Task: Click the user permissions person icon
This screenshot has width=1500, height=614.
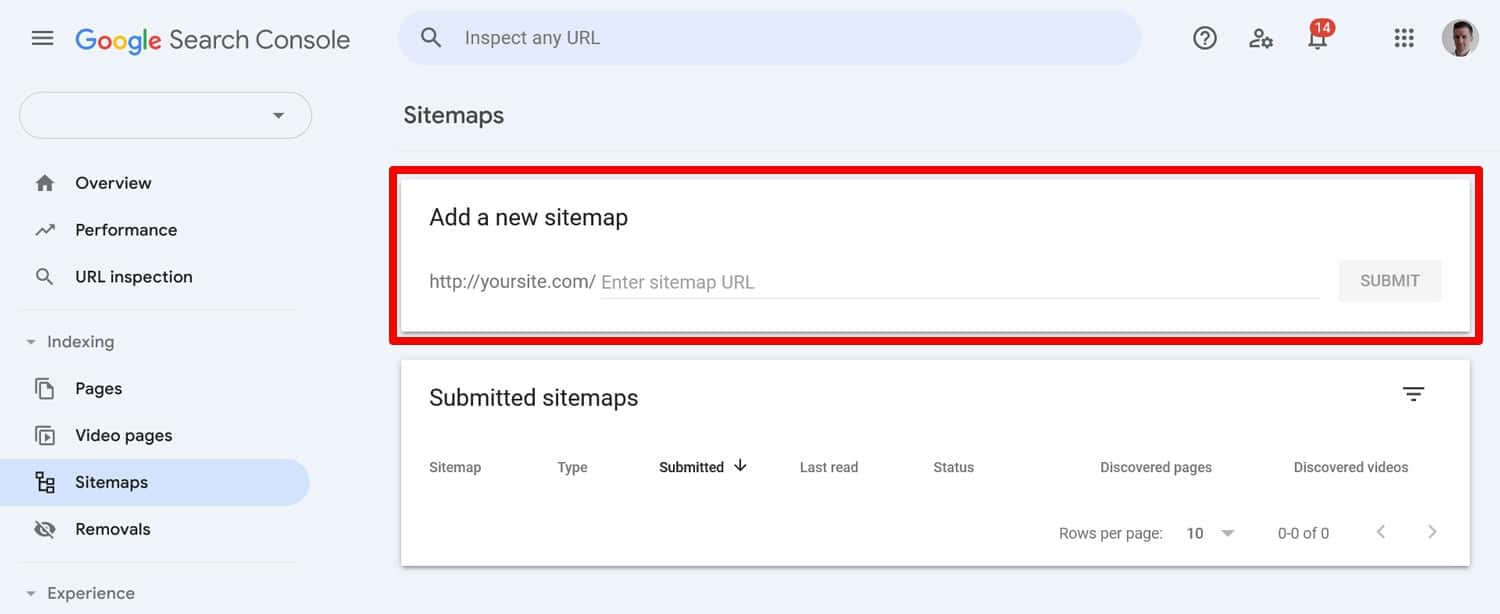Action: (x=1261, y=38)
